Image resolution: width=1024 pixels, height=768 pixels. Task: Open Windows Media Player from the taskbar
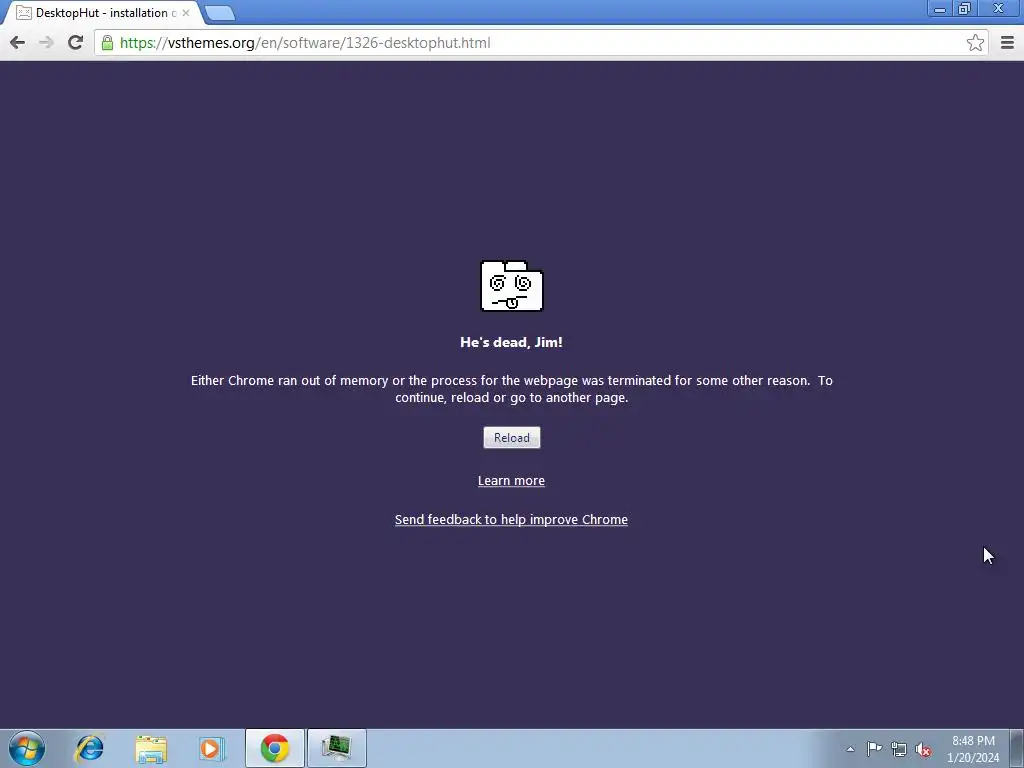212,748
